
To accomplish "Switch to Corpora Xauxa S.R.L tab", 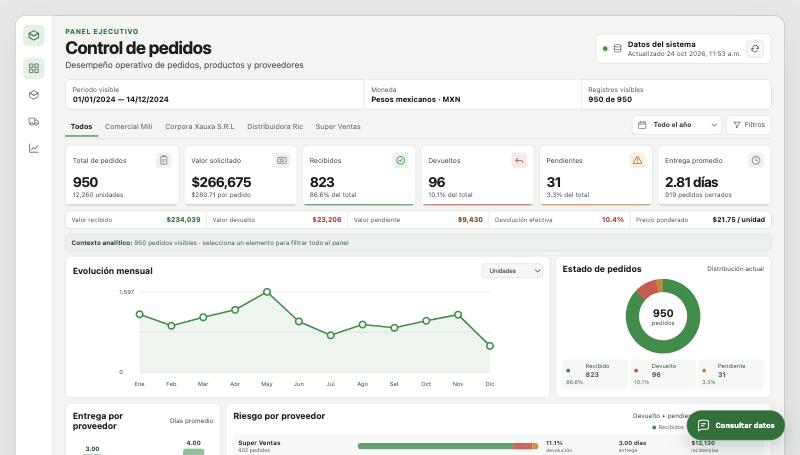I will 199,127.
